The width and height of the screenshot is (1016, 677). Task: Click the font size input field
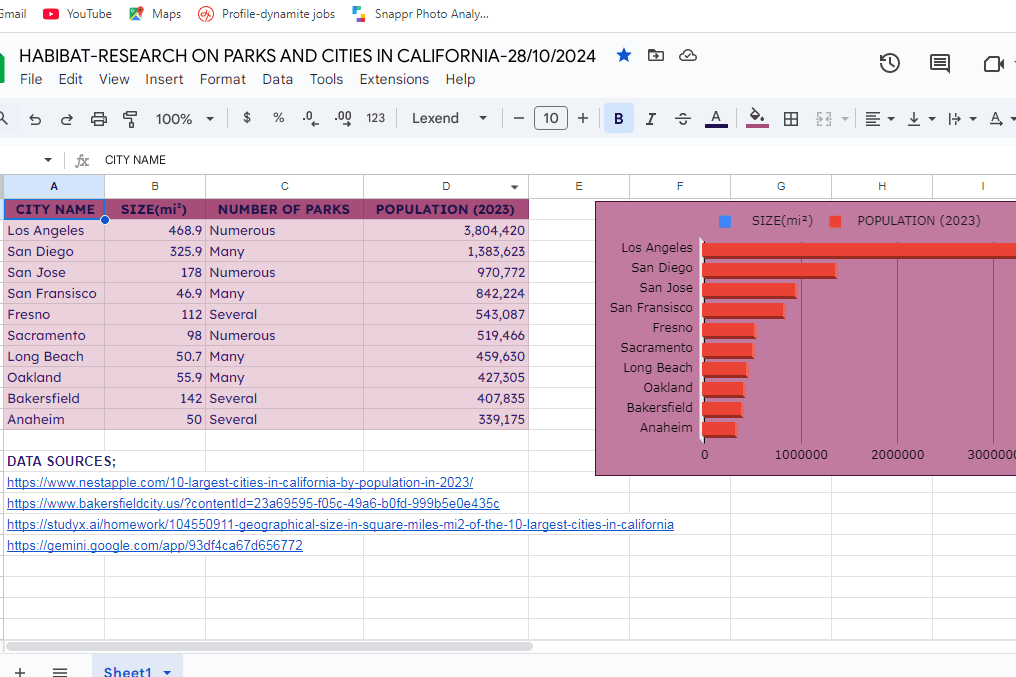pyautogui.click(x=551, y=119)
